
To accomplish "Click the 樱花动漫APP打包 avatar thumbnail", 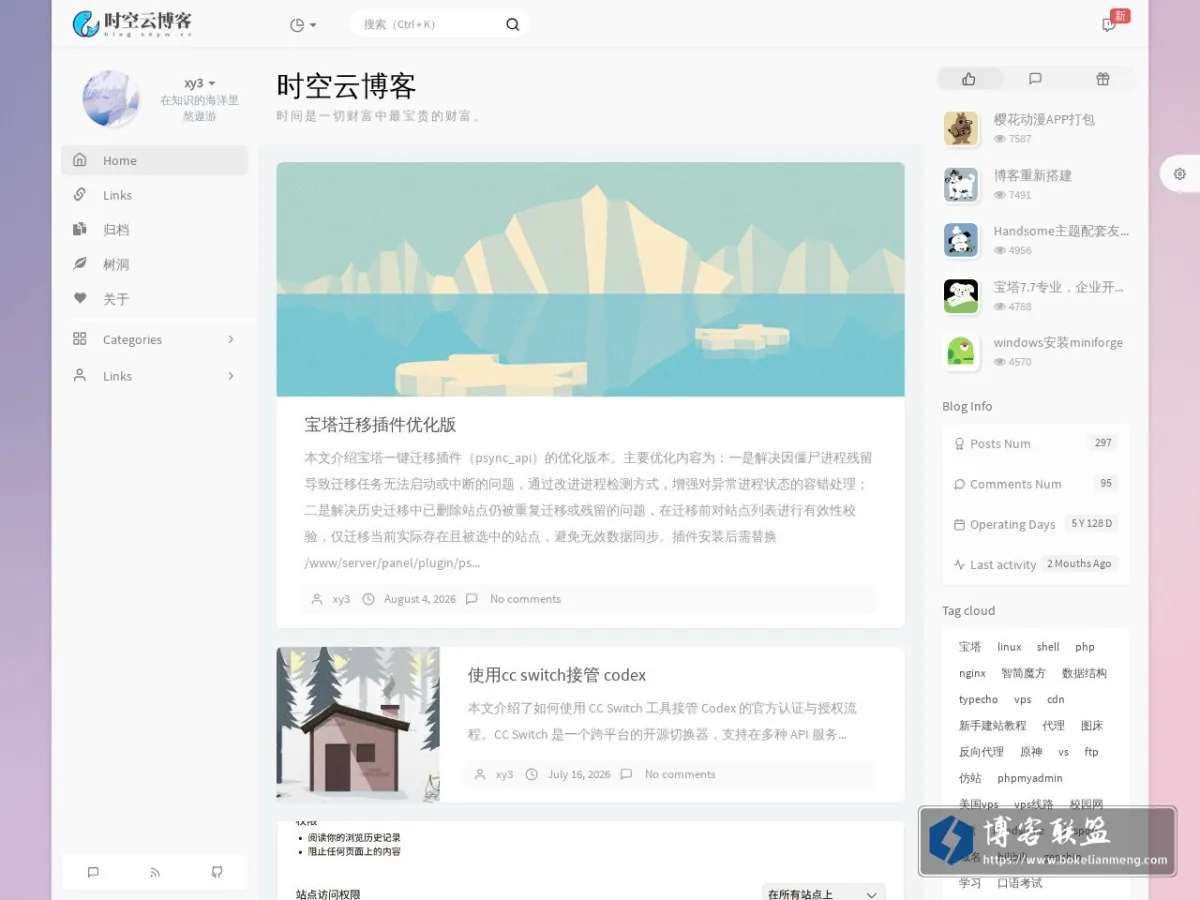I will point(961,128).
